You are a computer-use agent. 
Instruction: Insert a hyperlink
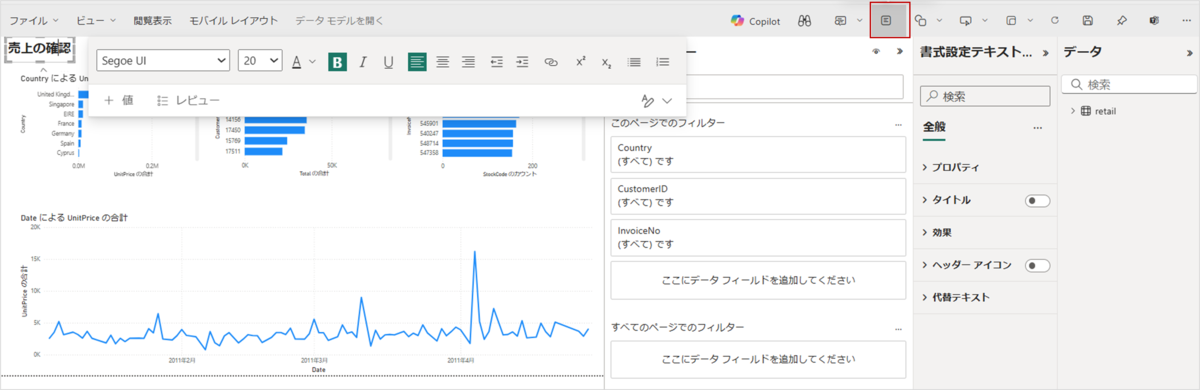[x=551, y=62]
